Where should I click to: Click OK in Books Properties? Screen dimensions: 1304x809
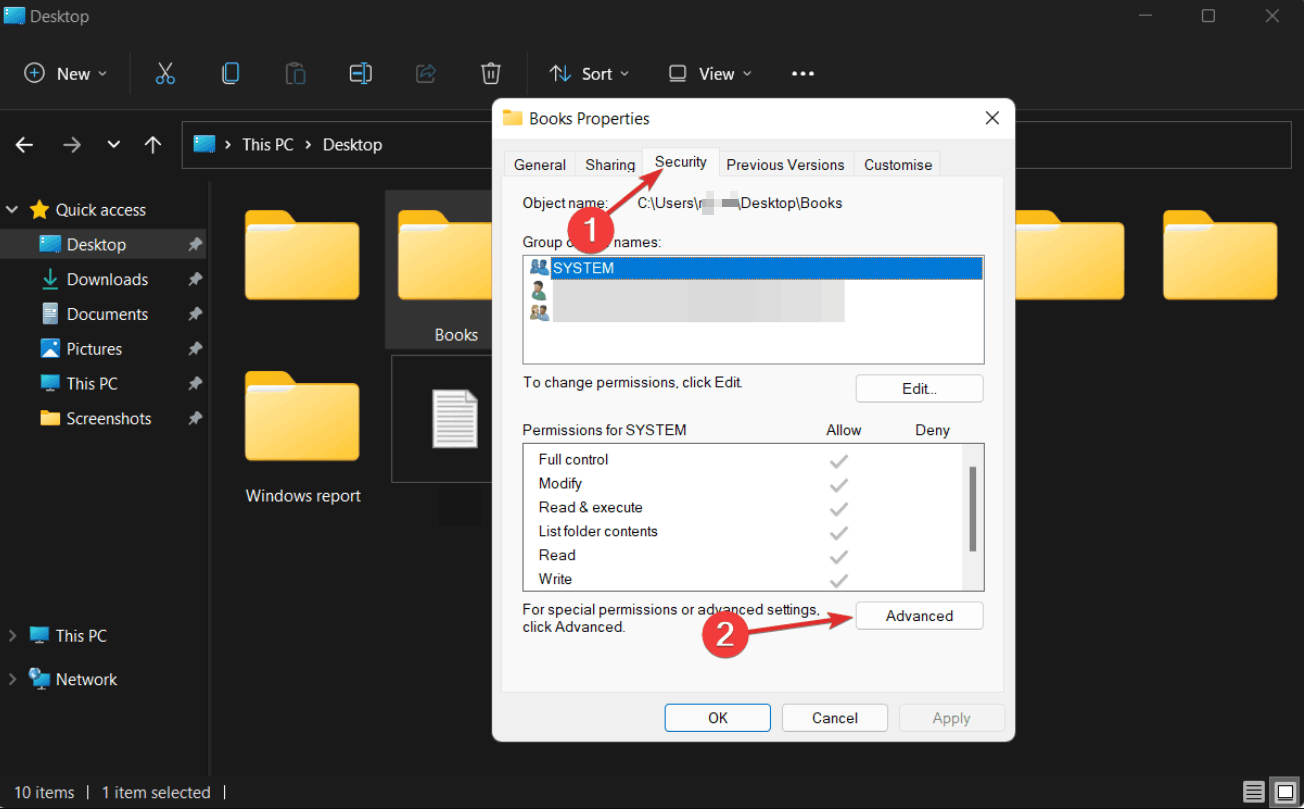(x=718, y=718)
